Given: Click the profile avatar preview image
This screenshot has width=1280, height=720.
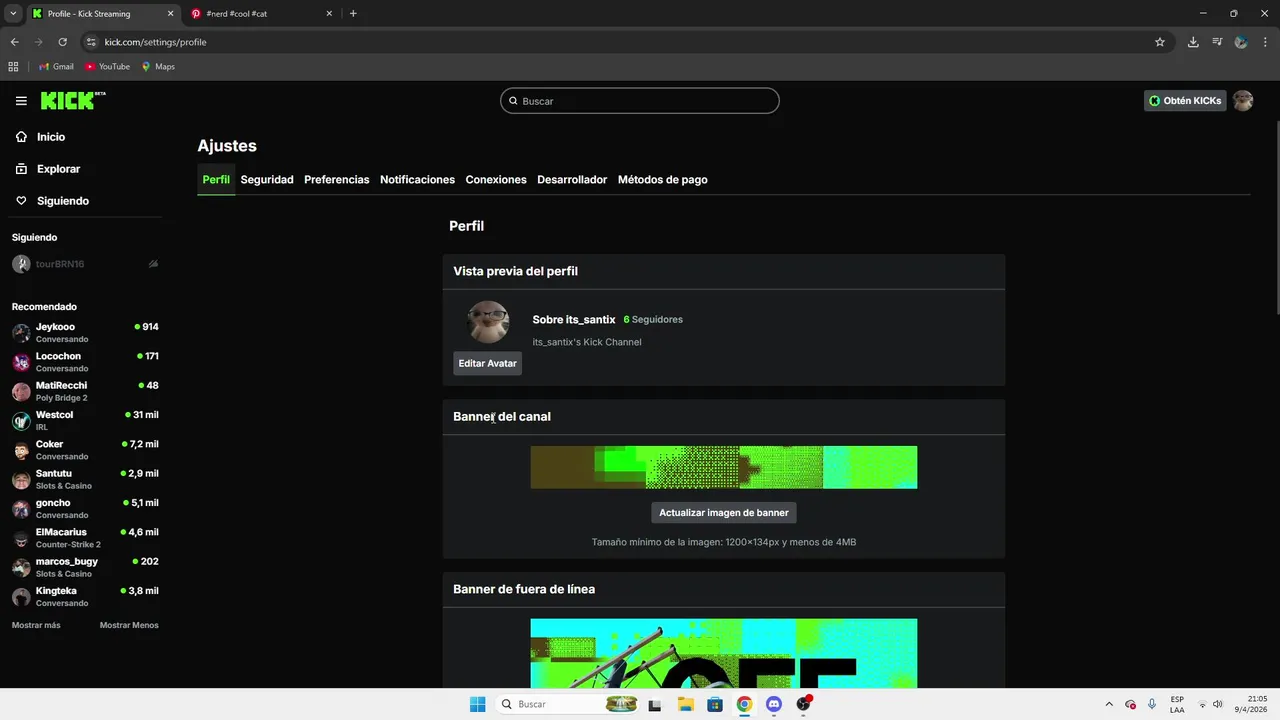Looking at the screenshot, I should 488,322.
